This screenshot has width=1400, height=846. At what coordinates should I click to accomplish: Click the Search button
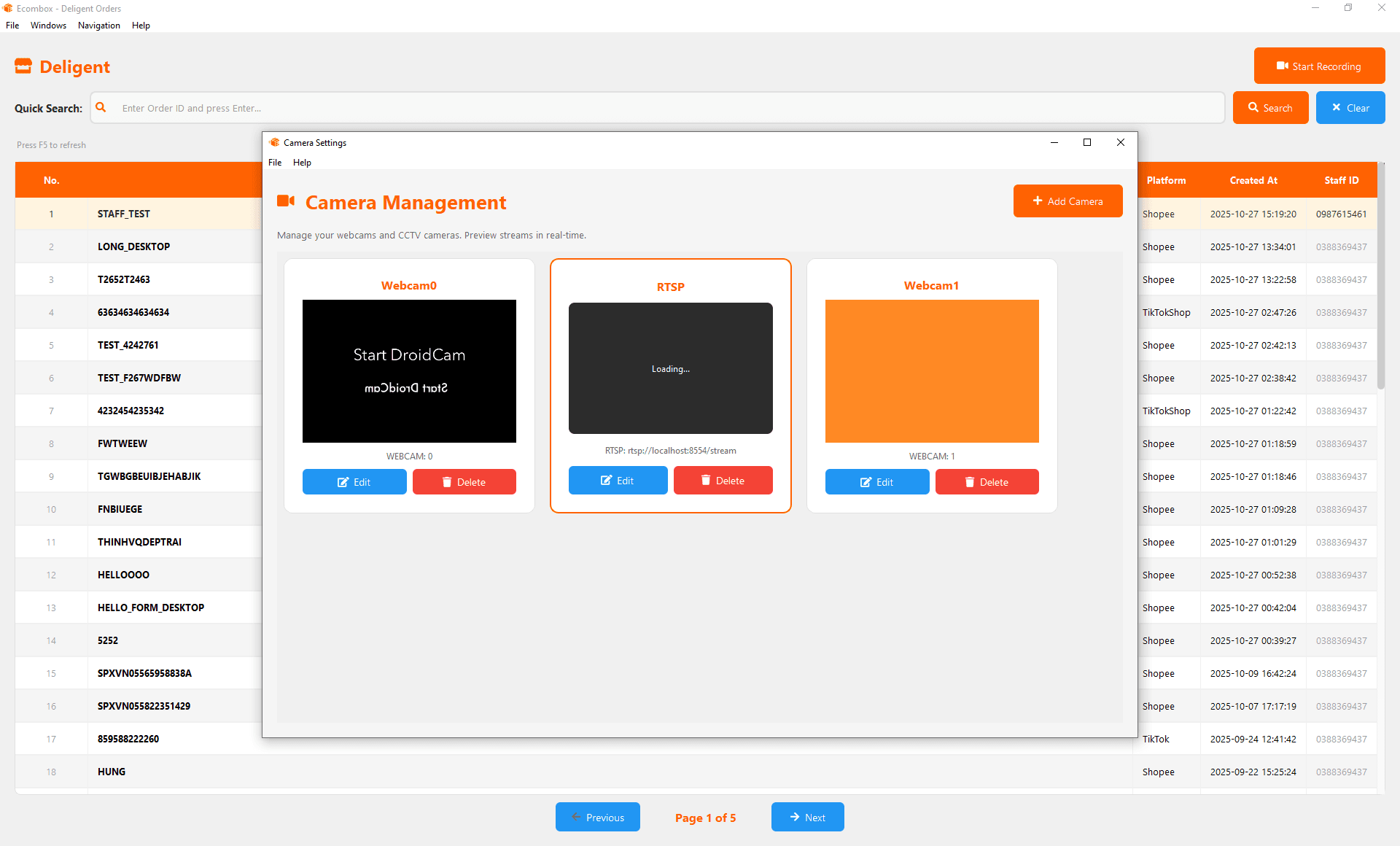click(x=1270, y=108)
